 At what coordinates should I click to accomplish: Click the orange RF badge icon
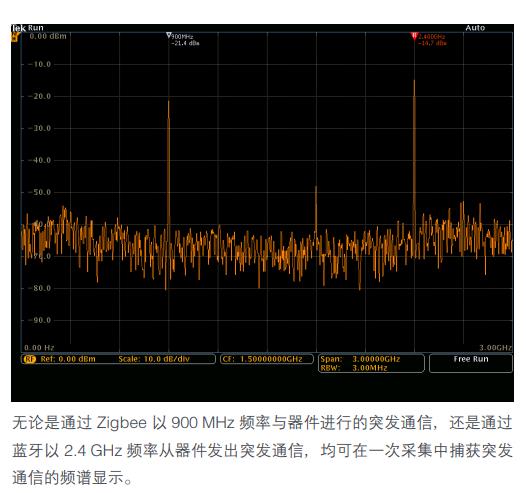(x=30, y=359)
